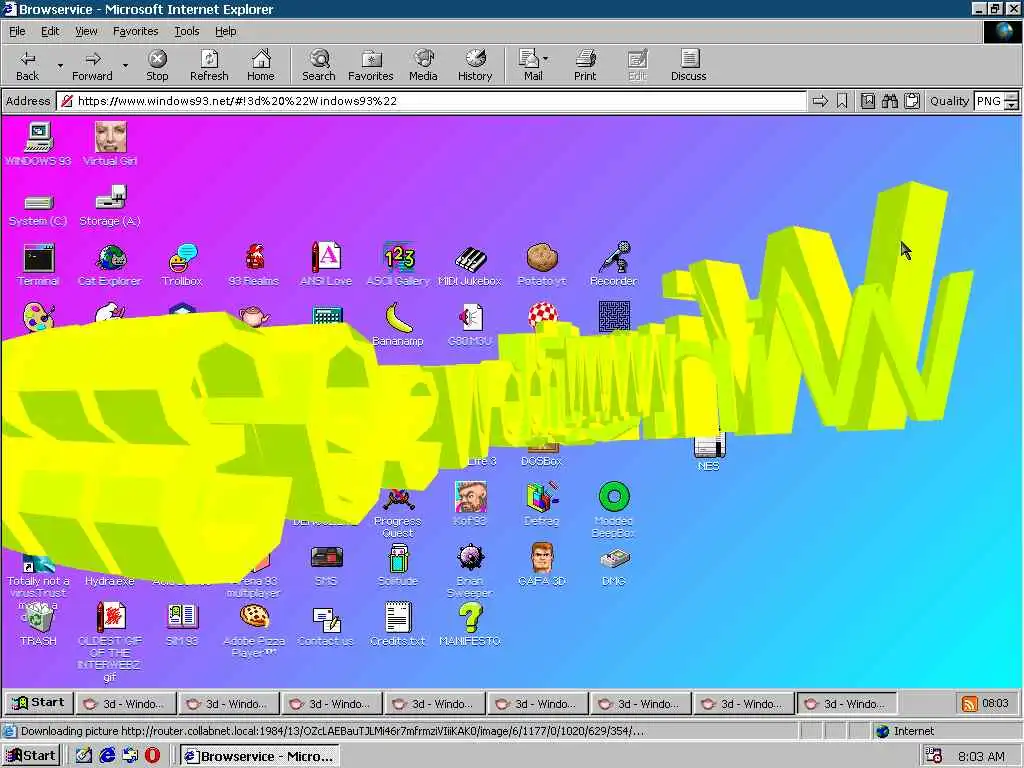Click the Print toolbar button

585,65
